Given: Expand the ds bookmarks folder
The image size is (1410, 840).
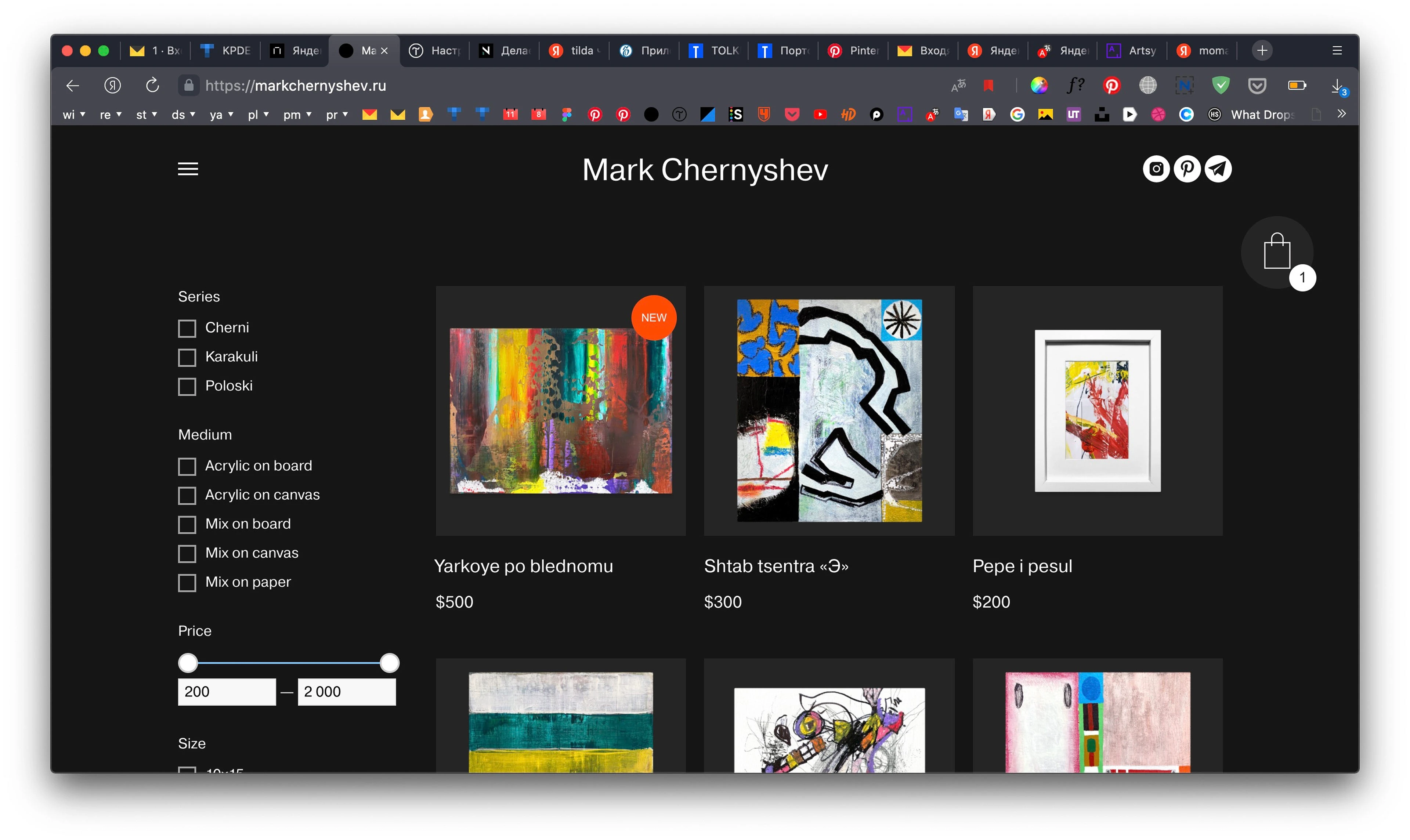Looking at the screenshot, I should click(183, 114).
